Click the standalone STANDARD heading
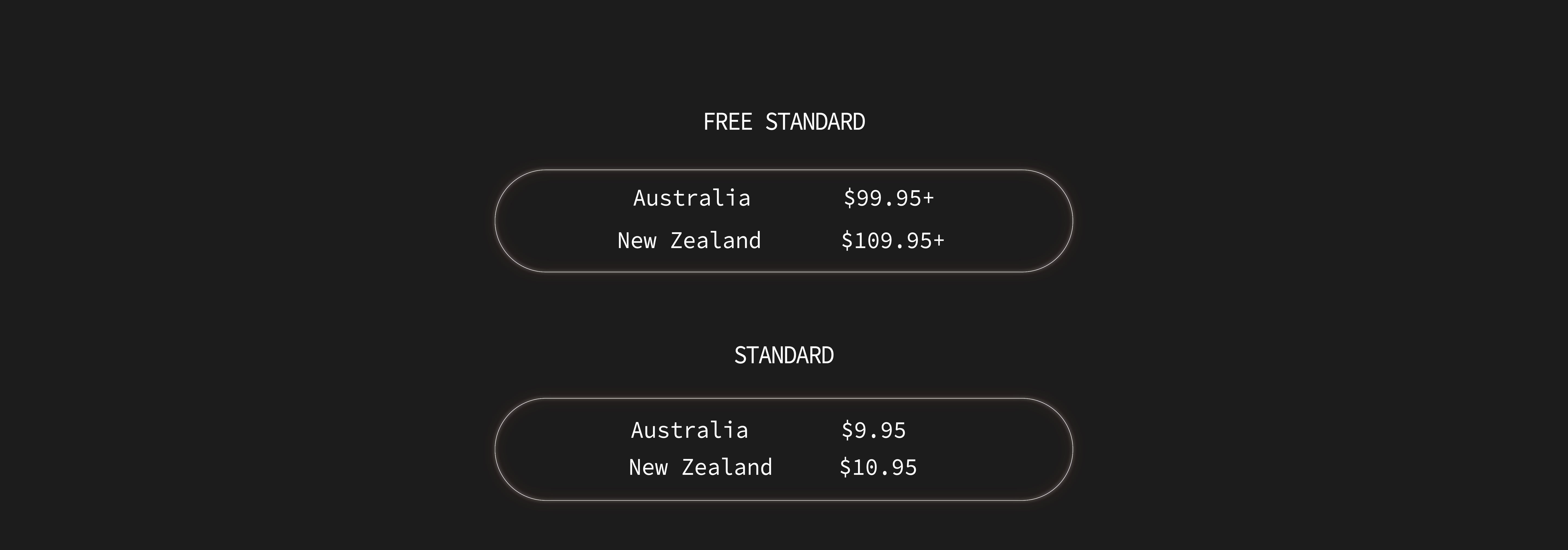 784,356
